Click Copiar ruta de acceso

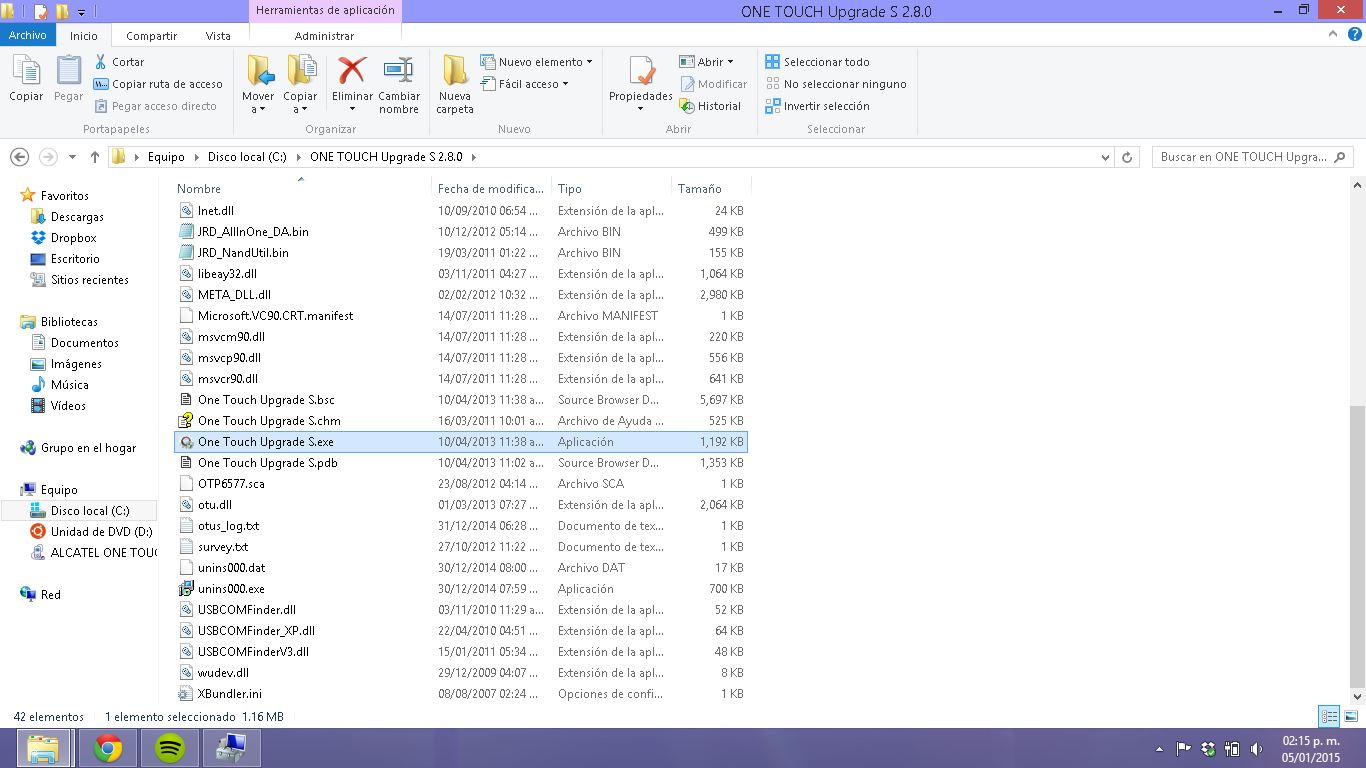tap(158, 84)
